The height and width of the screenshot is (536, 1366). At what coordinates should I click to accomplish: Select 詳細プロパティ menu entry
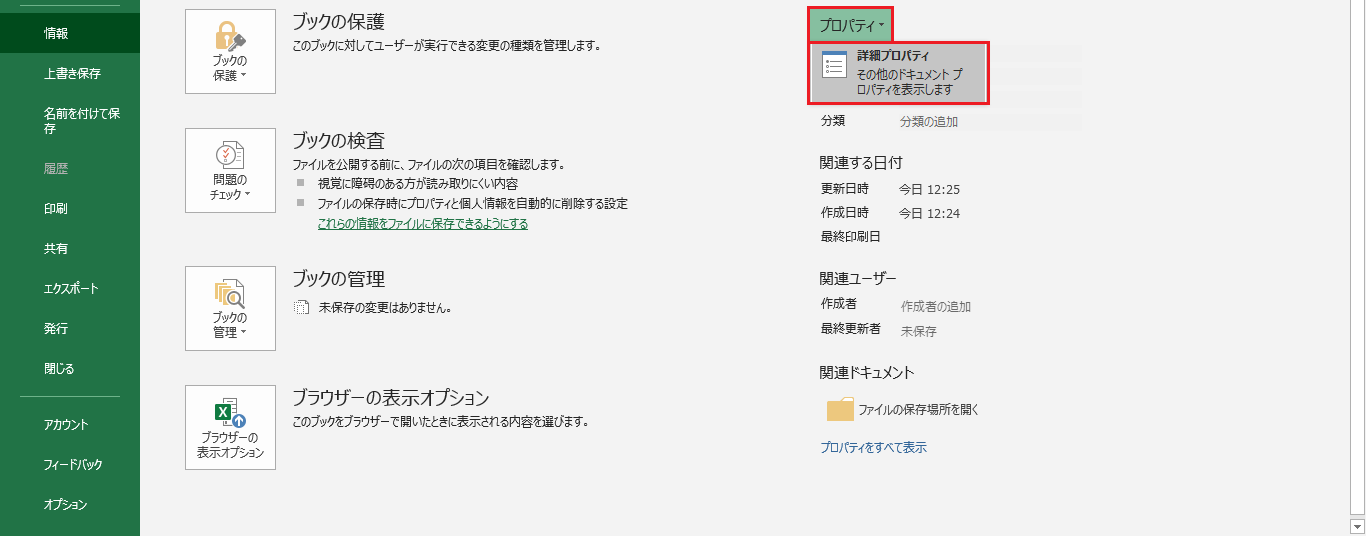(x=899, y=73)
